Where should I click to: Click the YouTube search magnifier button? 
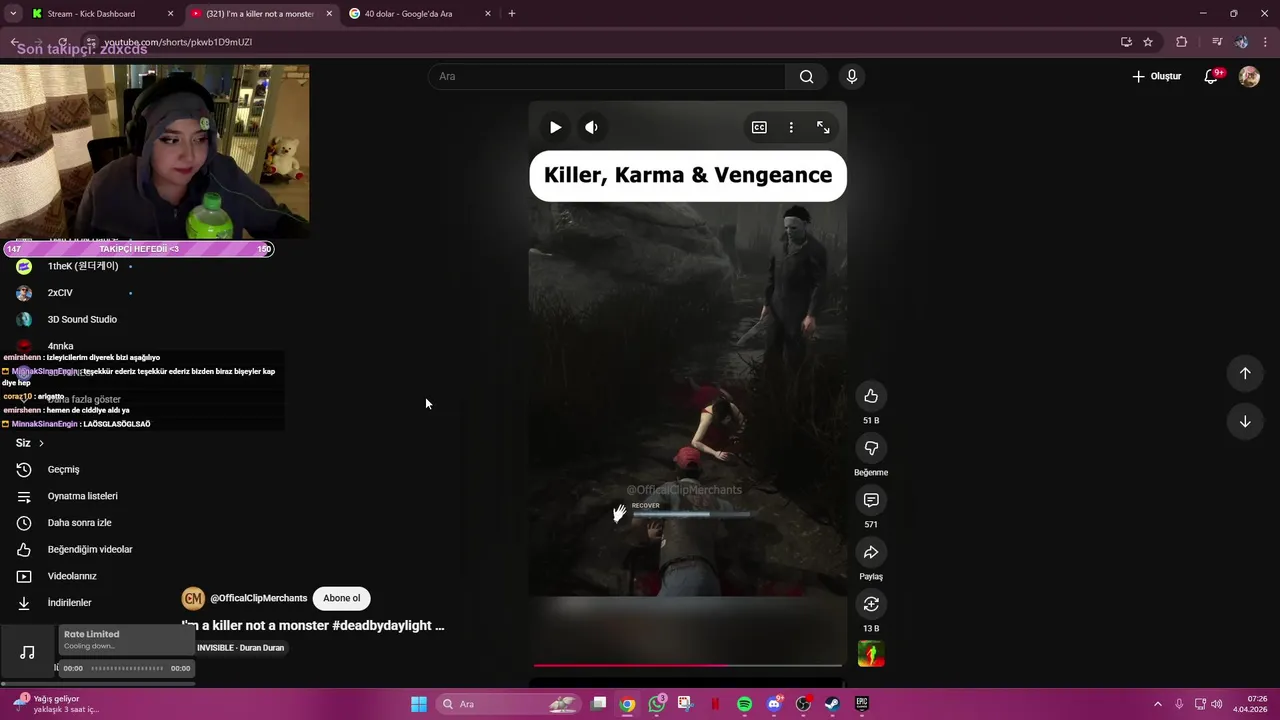(x=806, y=76)
